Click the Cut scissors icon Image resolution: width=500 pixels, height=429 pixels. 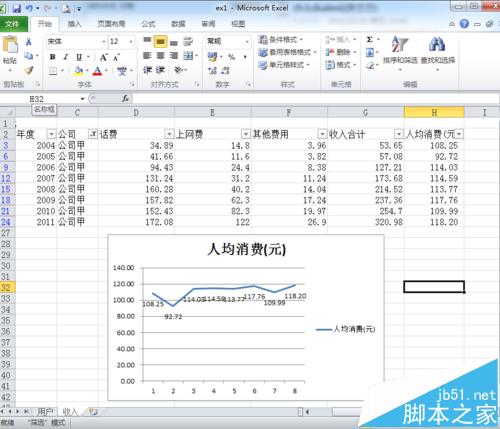coord(29,42)
